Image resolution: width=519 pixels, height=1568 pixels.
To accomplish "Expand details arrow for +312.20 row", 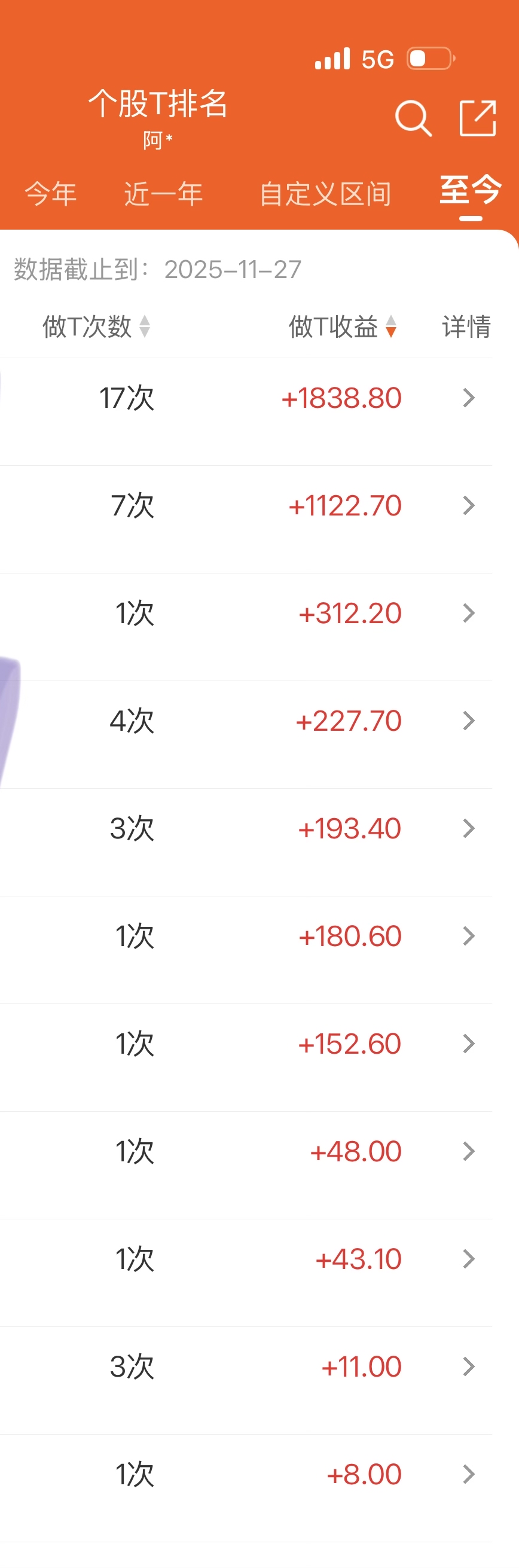I will (x=469, y=613).
